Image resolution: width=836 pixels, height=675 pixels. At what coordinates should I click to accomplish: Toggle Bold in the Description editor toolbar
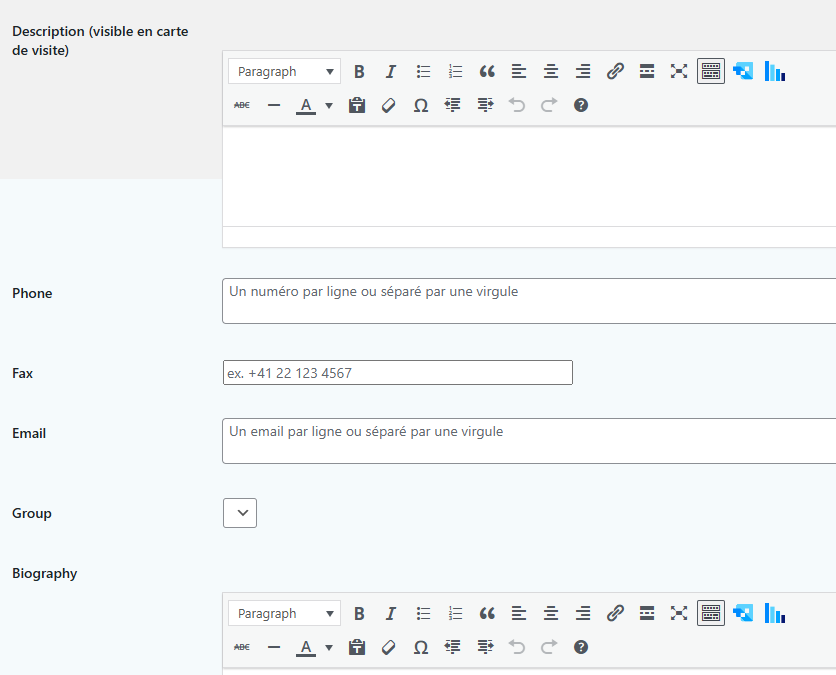pyautogui.click(x=359, y=71)
